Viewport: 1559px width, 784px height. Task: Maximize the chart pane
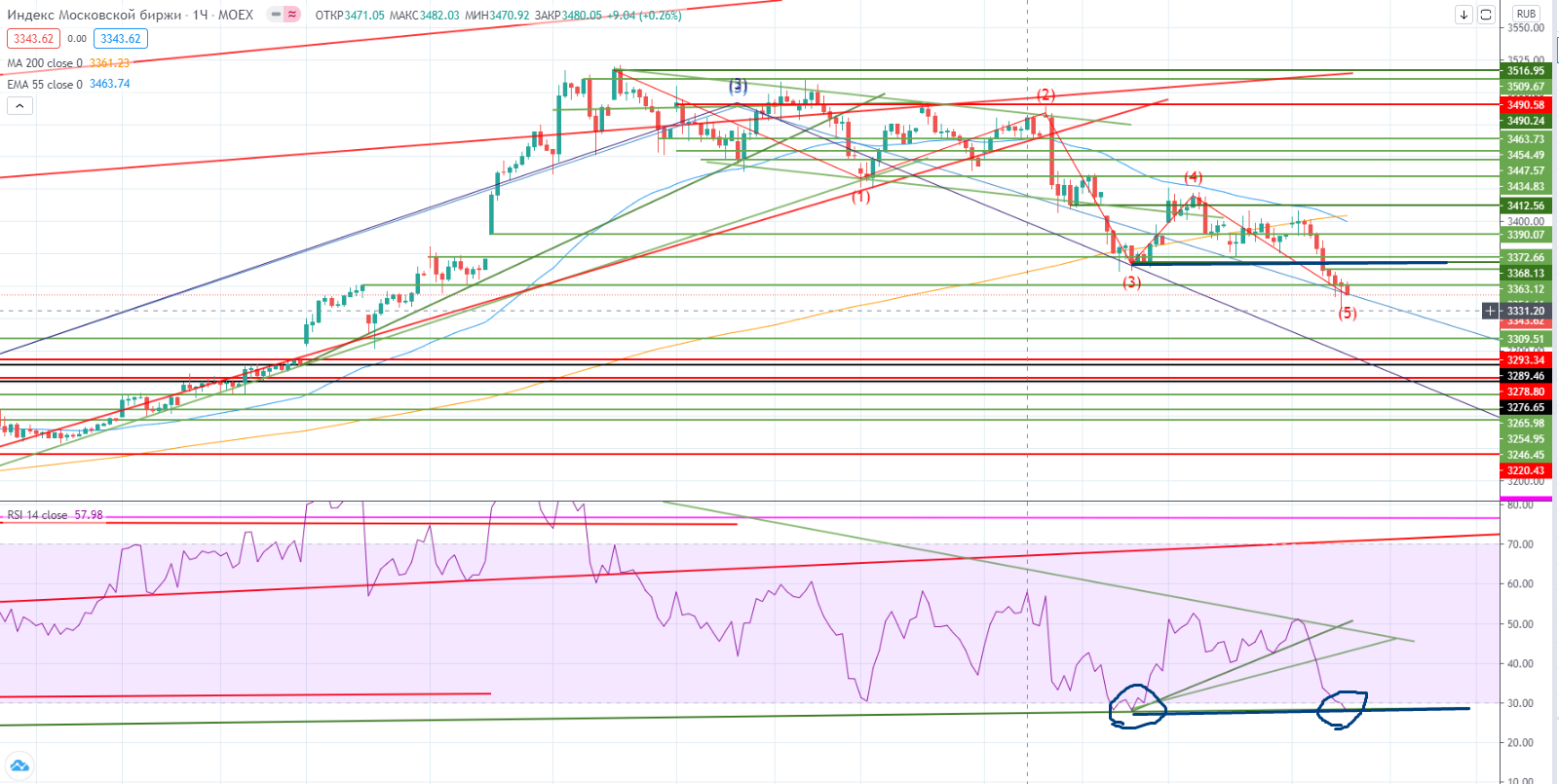click(x=1486, y=15)
